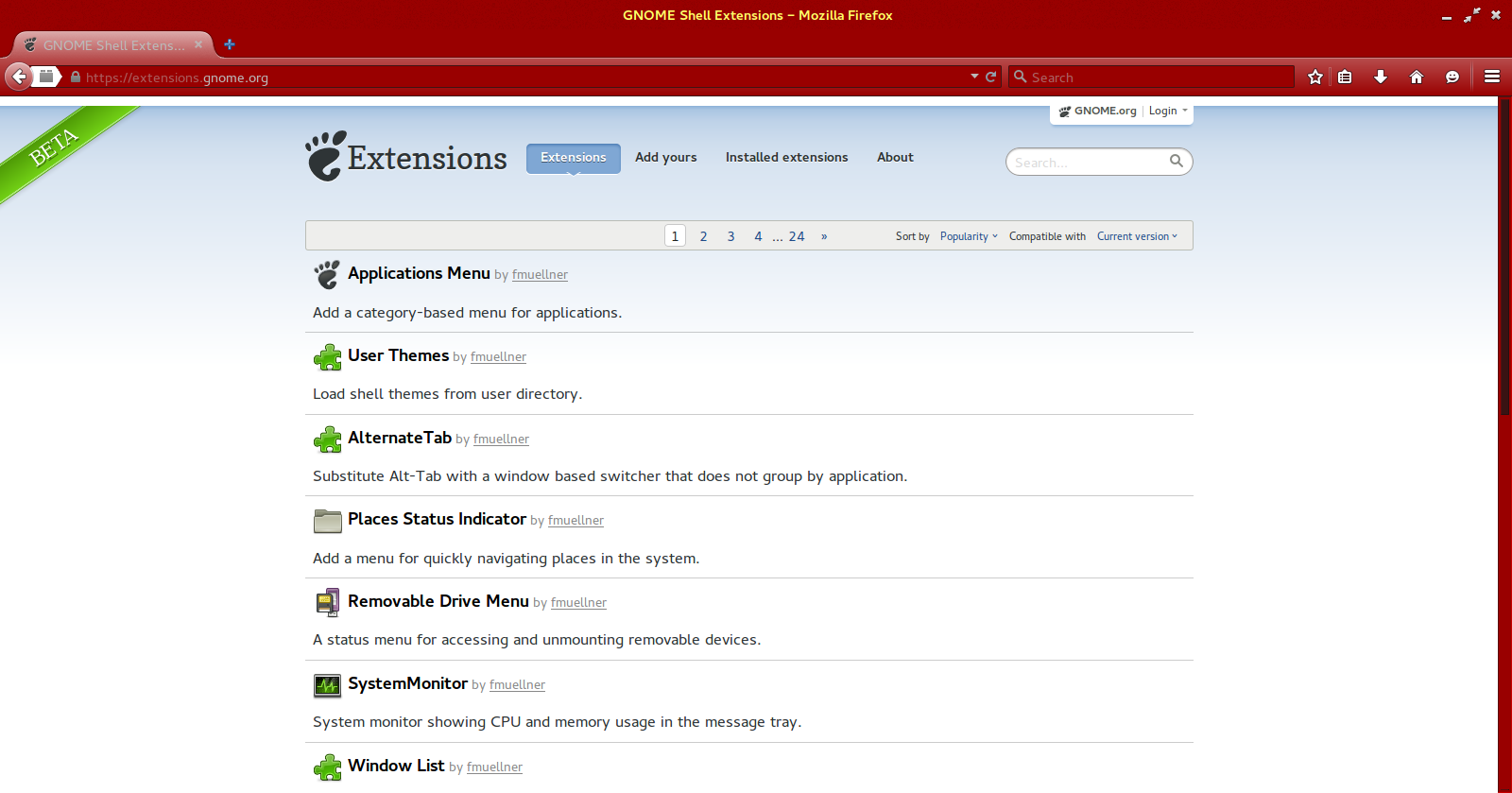The width and height of the screenshot is (1512, 793).
Task: Open the Window List extension title
Action: pos(396,766)
